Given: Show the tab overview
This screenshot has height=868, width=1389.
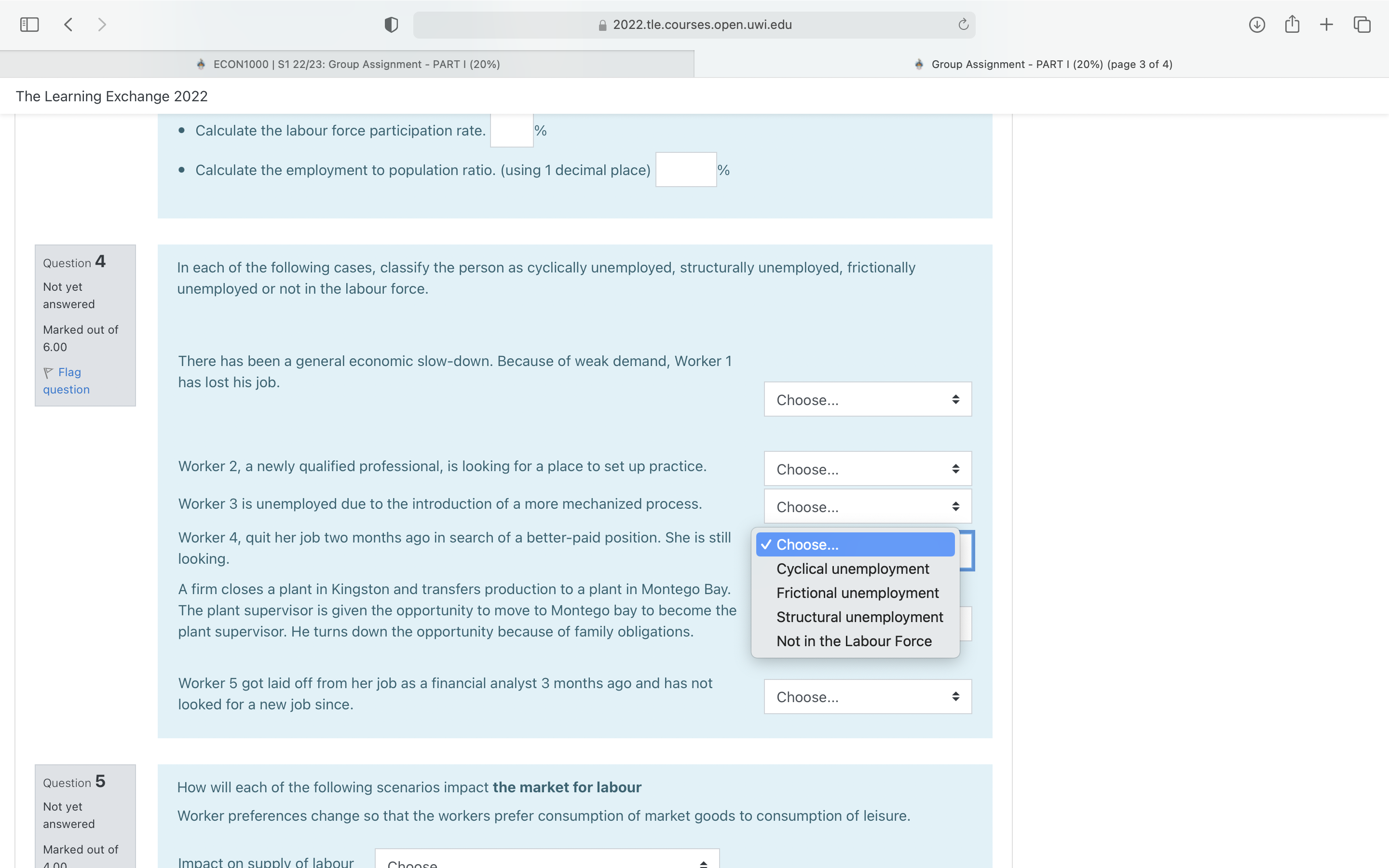Looking at the screenshot, I should click(1362, 24).
